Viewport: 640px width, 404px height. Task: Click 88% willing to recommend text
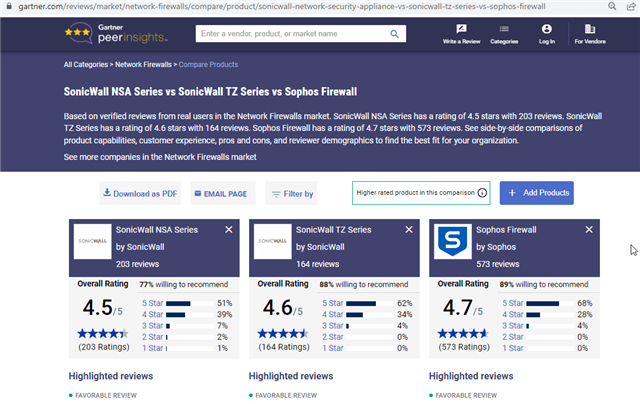(364, 284)
